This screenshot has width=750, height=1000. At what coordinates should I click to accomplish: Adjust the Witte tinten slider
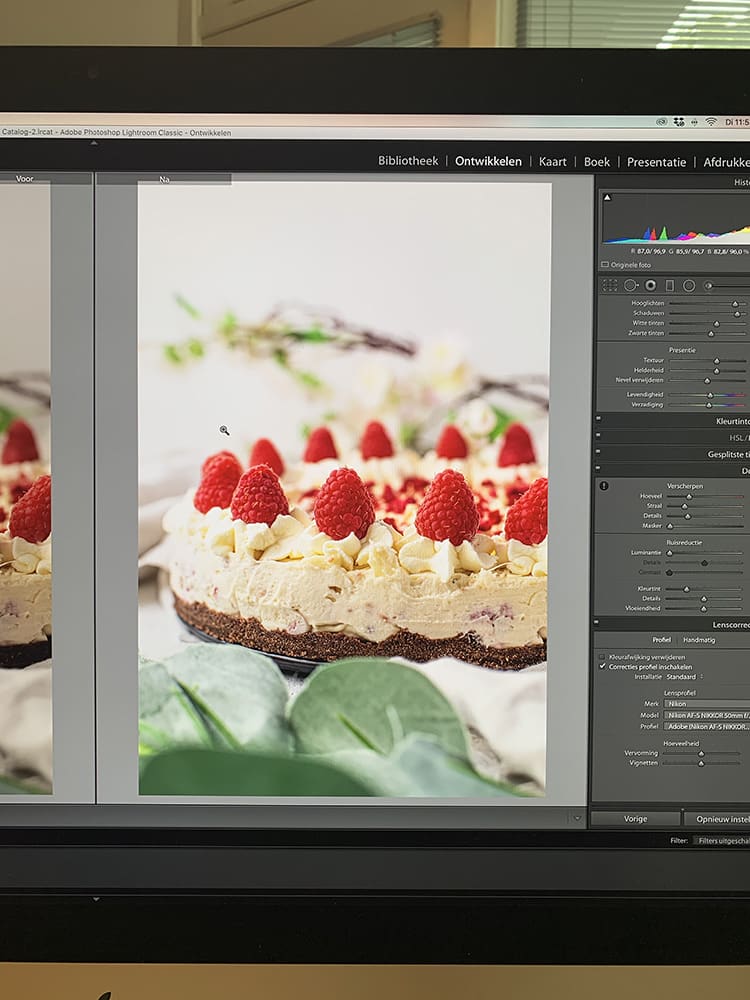click(x=716, y=323)
